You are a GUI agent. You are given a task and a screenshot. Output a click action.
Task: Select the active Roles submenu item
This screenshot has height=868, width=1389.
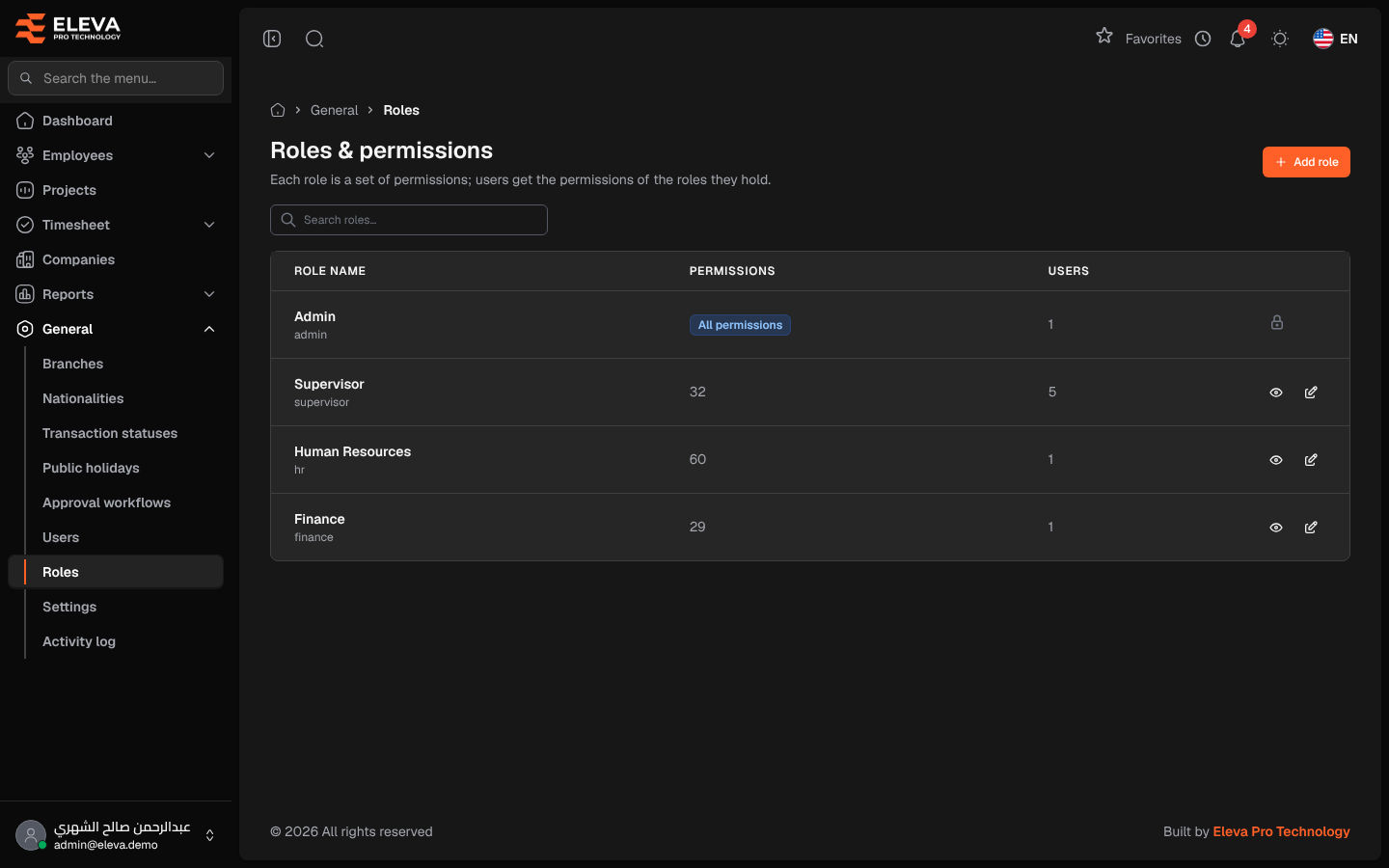pyautogui.click(x=116, y=572)
